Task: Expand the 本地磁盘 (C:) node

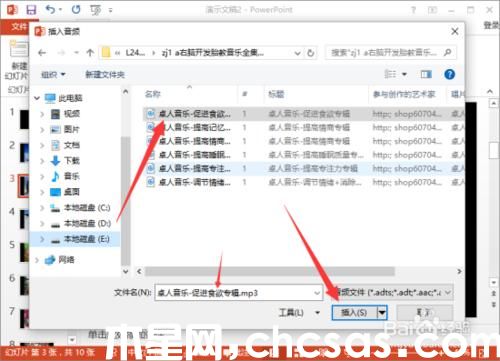Action: pyautogui.click(x=42, y=208)
